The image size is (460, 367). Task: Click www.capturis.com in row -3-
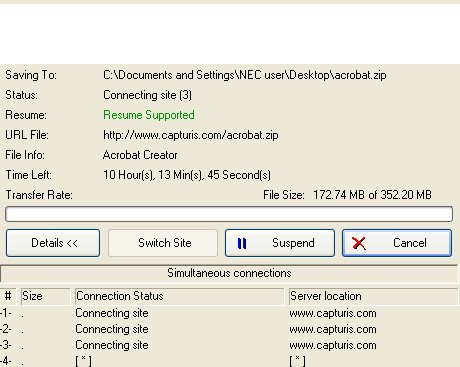[x=333, y=345]
